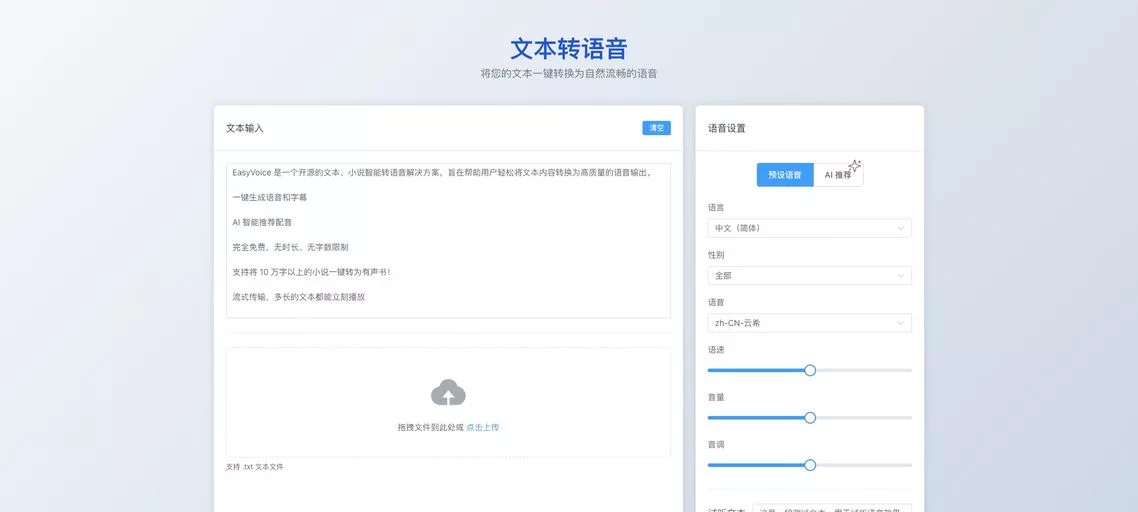Open the 性别 dropdown showing 全部

(x=809, y=276)
